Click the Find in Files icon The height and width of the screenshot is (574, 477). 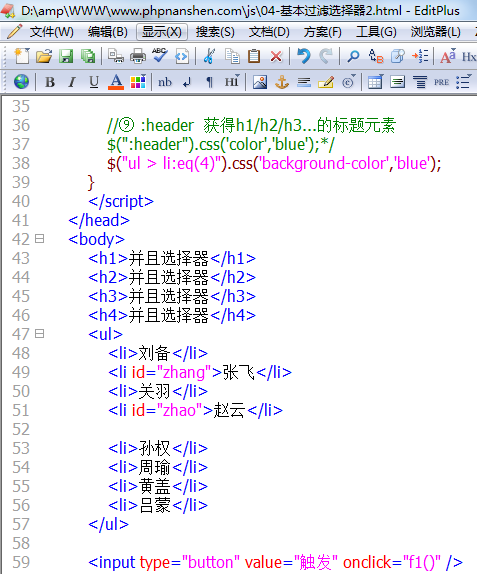click(x=398, y=56)
